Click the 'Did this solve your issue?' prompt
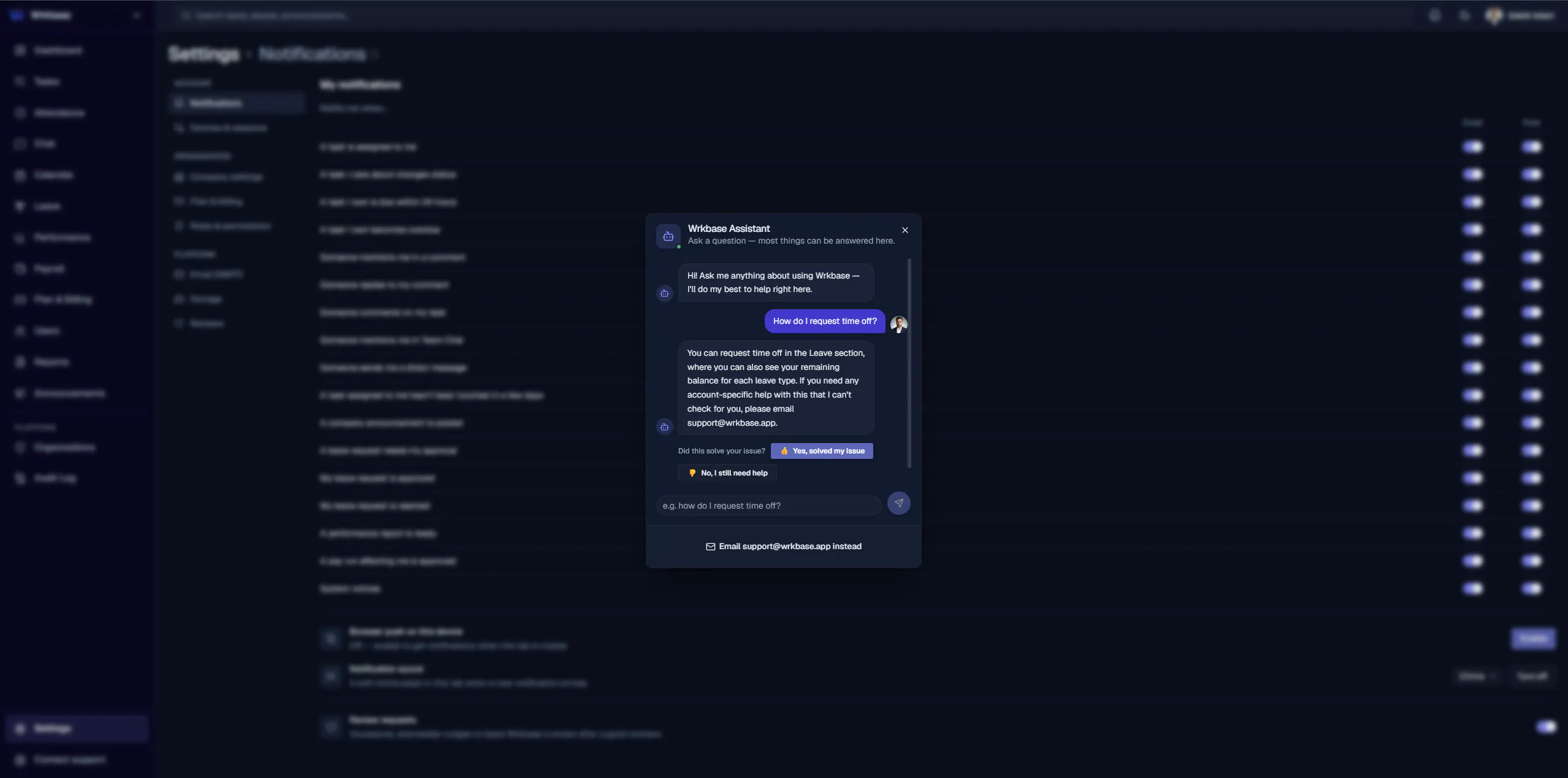Image resolution: width=1568 pixels, height=778 pixels. [x=722, y=451]
